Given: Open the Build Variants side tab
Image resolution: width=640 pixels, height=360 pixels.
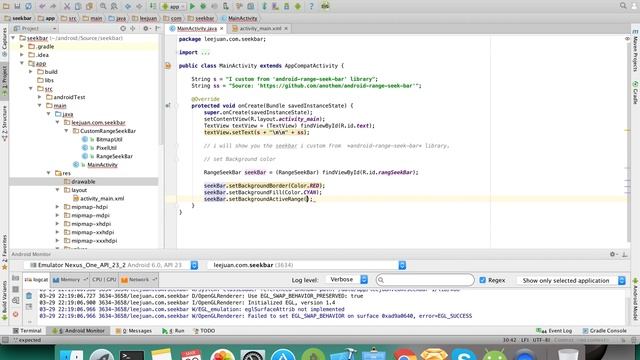Looking at the screenshot, I should coord(4,300).
